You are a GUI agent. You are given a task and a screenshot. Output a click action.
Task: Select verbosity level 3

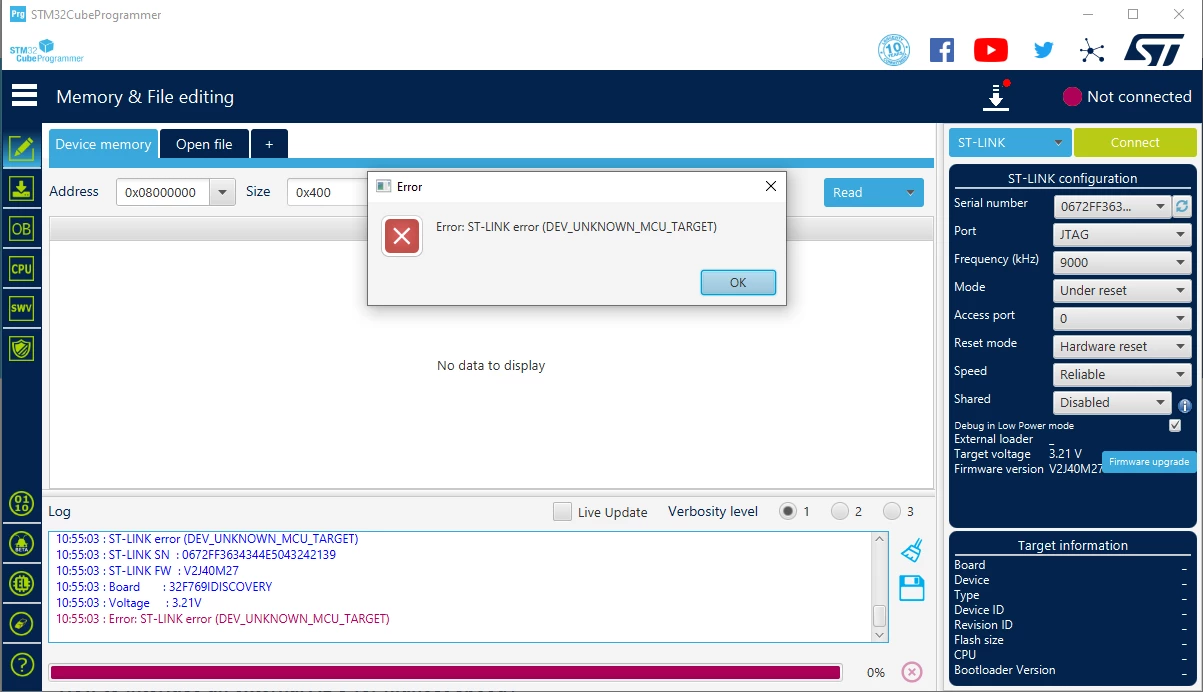892,511
